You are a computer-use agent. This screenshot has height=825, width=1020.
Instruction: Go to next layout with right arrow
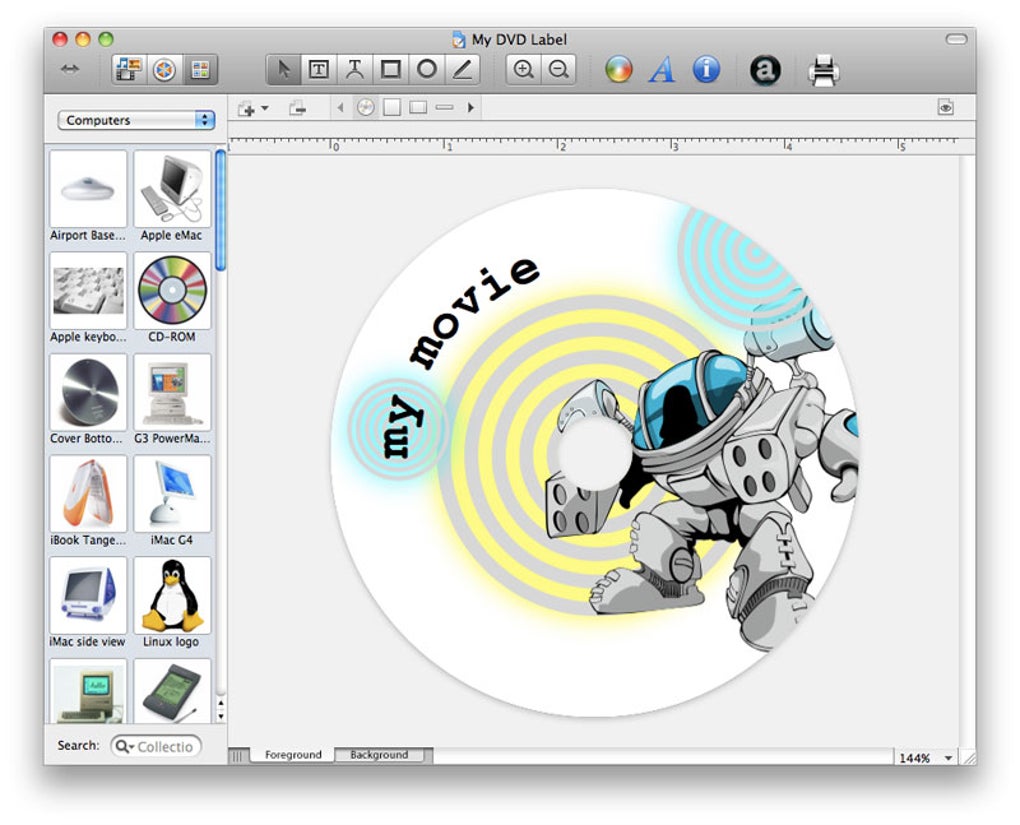point(470,107)
